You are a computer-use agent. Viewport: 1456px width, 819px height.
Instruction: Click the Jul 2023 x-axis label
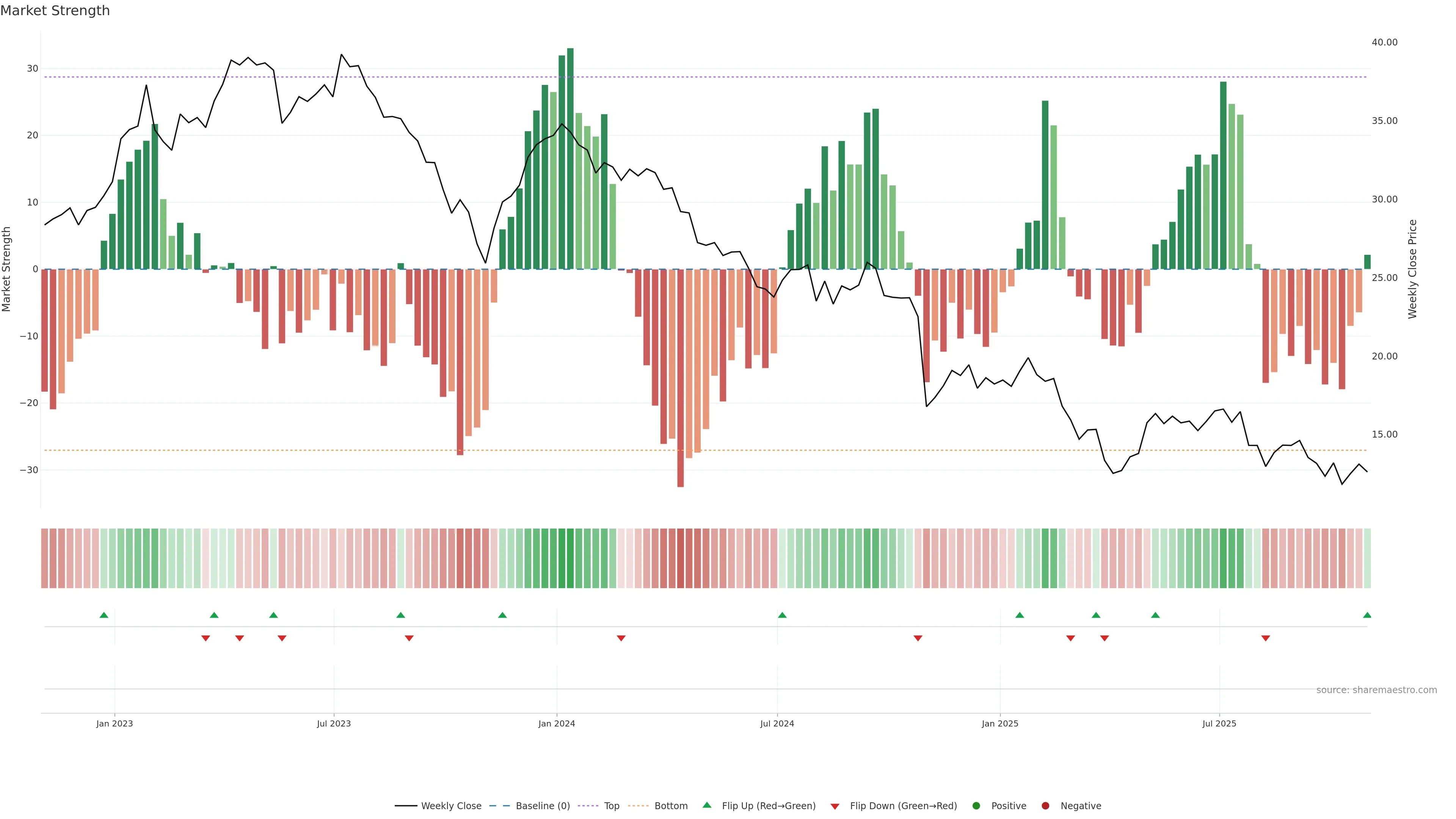pos(334,723)
